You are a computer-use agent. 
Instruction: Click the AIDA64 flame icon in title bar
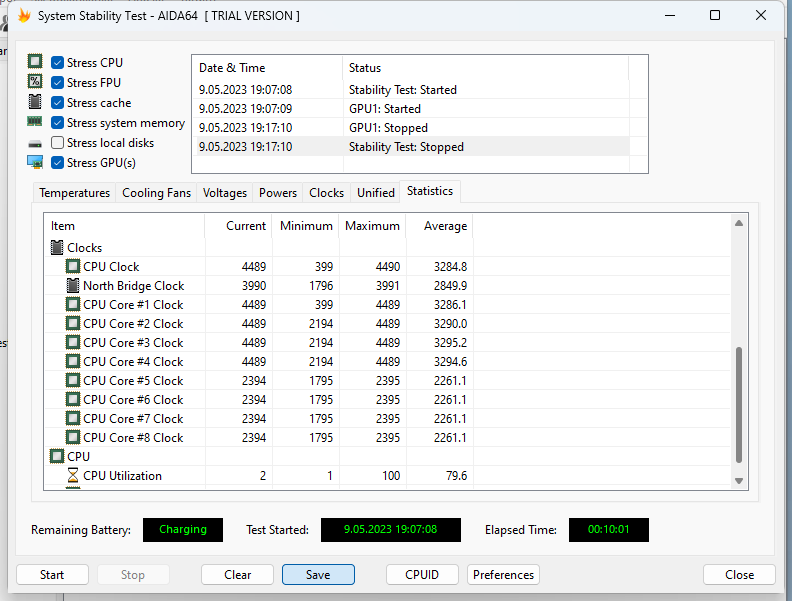pyautogui.click(x=24, y=16)
